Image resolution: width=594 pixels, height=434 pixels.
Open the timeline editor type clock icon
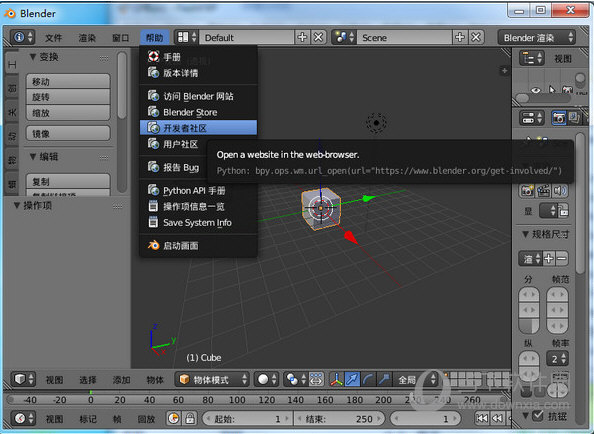coord(23,418)
